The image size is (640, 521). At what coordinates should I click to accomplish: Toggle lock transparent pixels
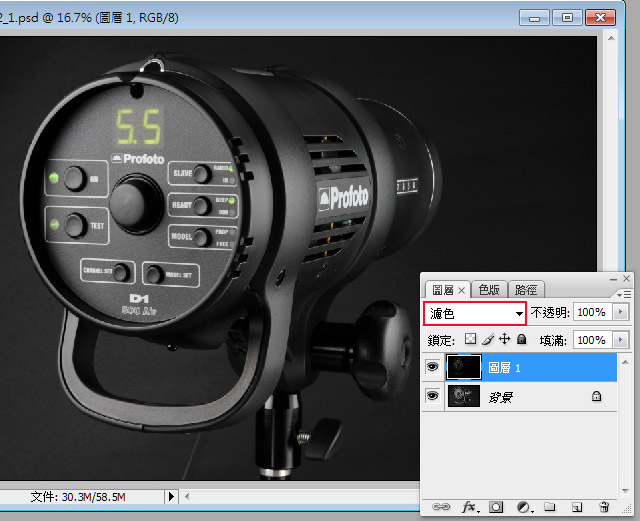pyautogui.click(x=470, y=339)
